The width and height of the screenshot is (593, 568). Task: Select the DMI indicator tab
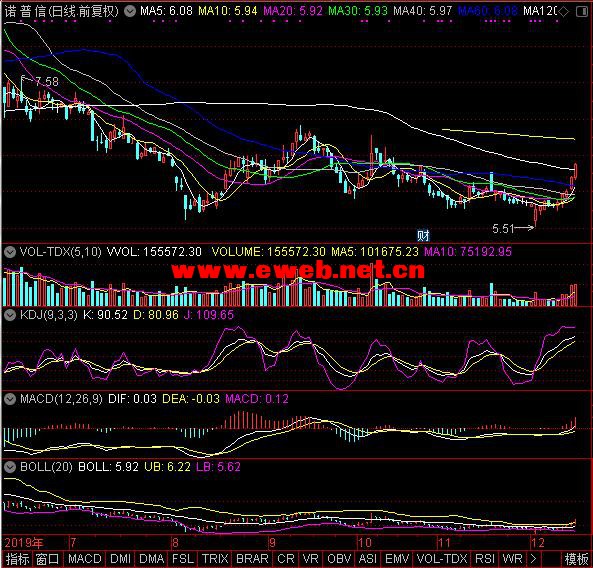[x=121, y=559]
